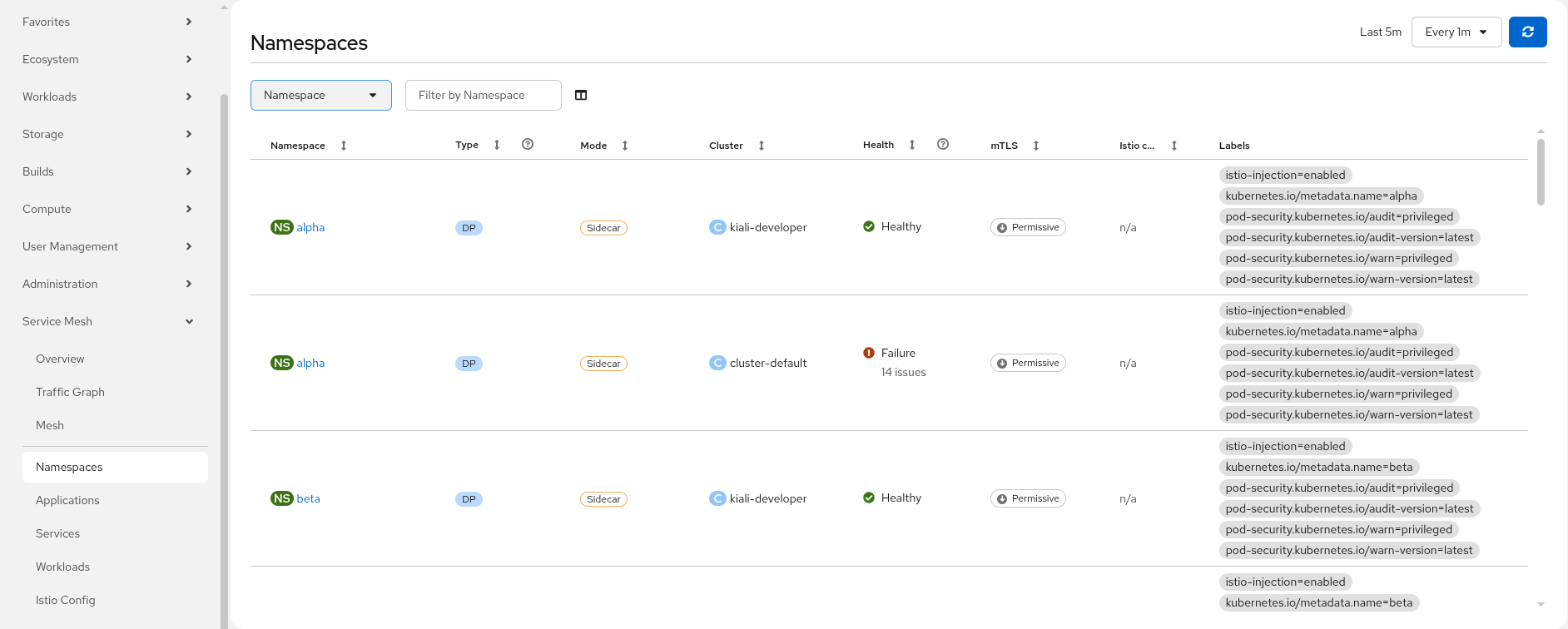Open Workloads under Service Mesh
The height and width of the screenshot is (629, 1568).
click(115, 567)
